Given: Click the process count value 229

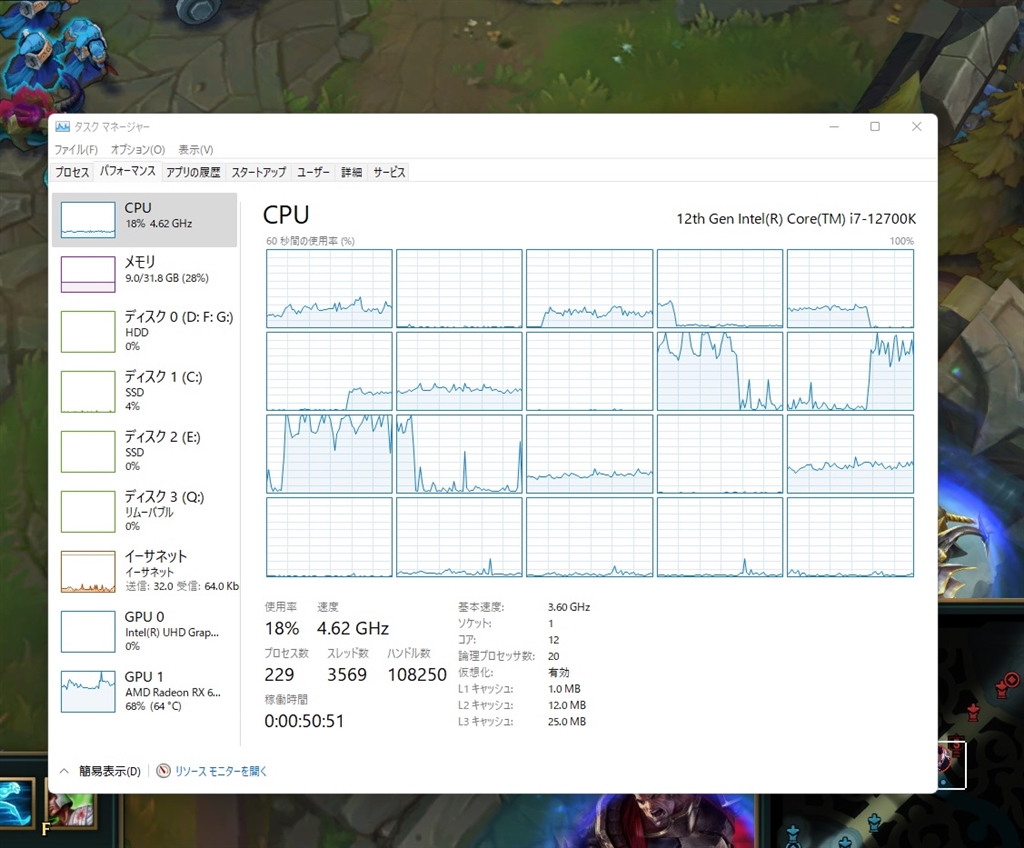Looking at the screenshot, I should [x=280, y=674].
